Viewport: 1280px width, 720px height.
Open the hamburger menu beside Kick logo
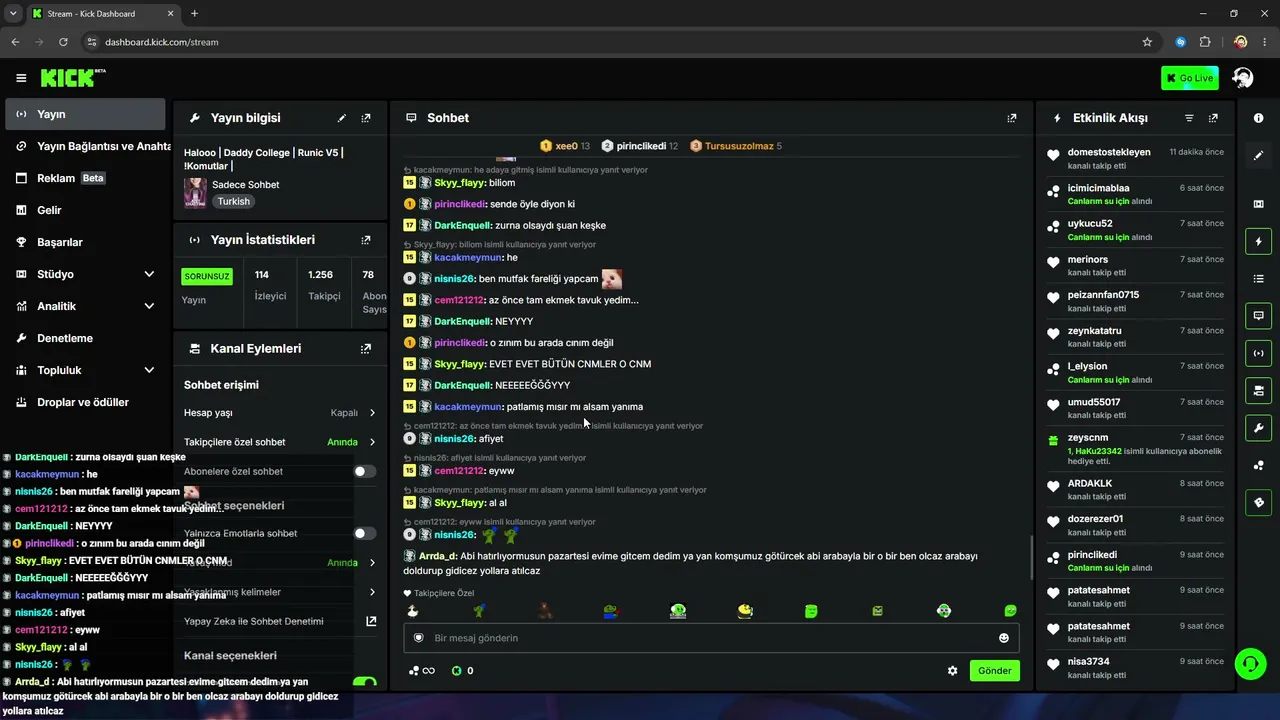[21, 78]
